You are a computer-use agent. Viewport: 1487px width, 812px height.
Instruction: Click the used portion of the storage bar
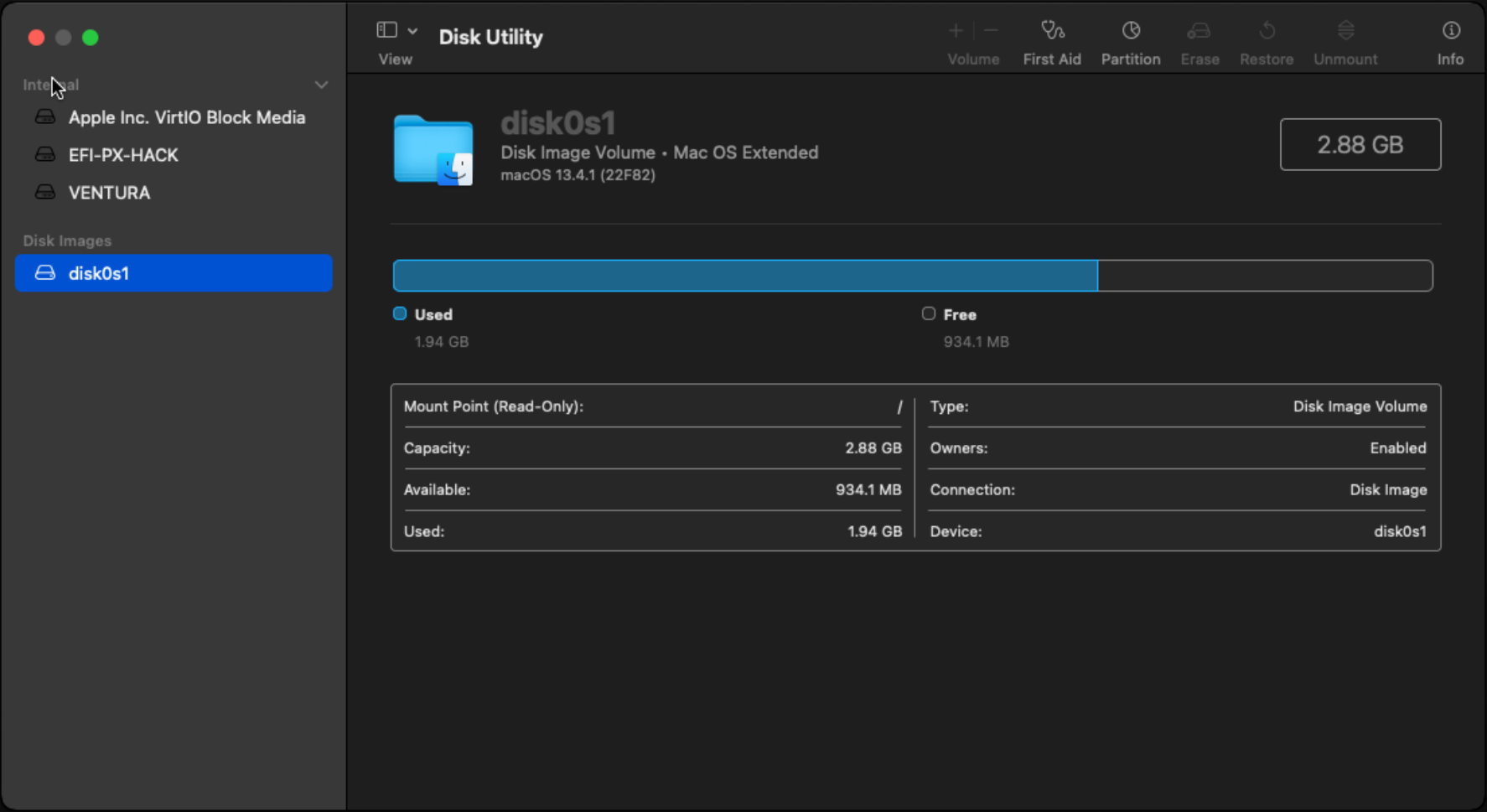point(745,276)
